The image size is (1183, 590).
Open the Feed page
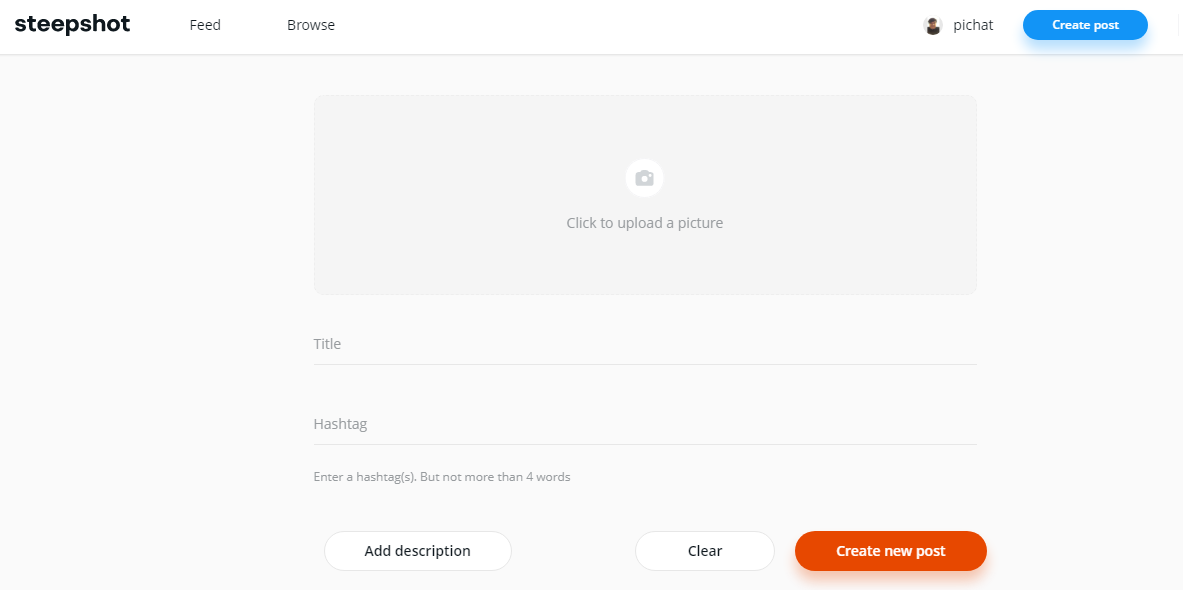tap(205, 26)
